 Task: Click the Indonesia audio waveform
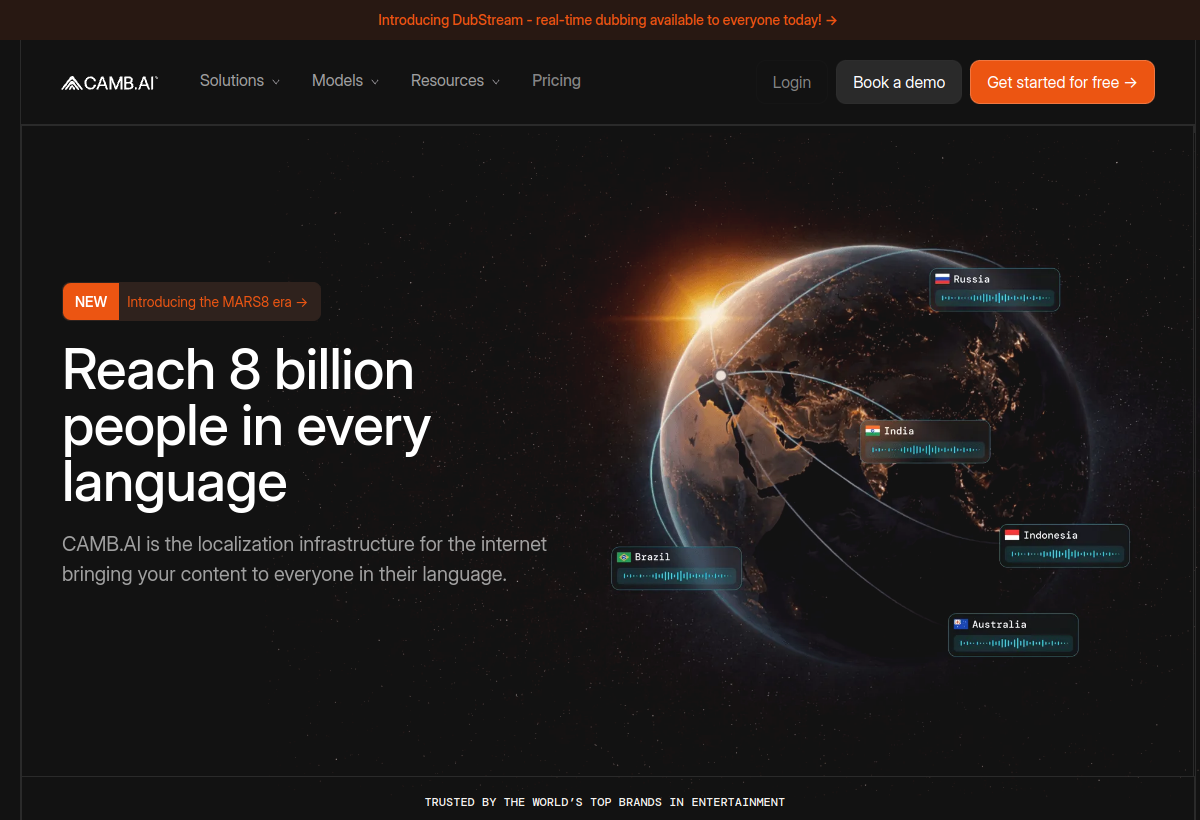(x=1064, y=554)
